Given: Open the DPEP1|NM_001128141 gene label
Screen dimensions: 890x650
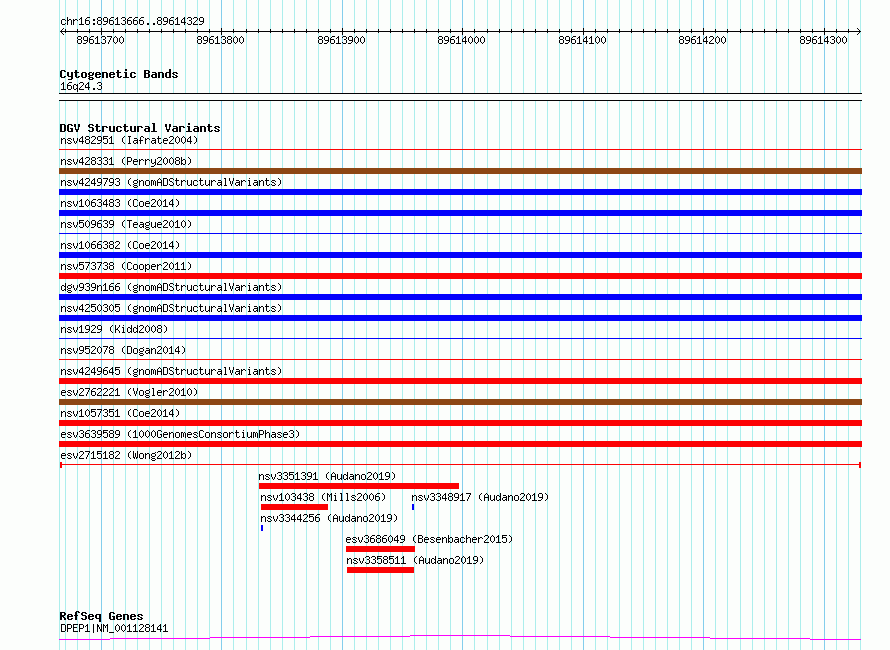Looking at the screenshot, I should [114, 628].
